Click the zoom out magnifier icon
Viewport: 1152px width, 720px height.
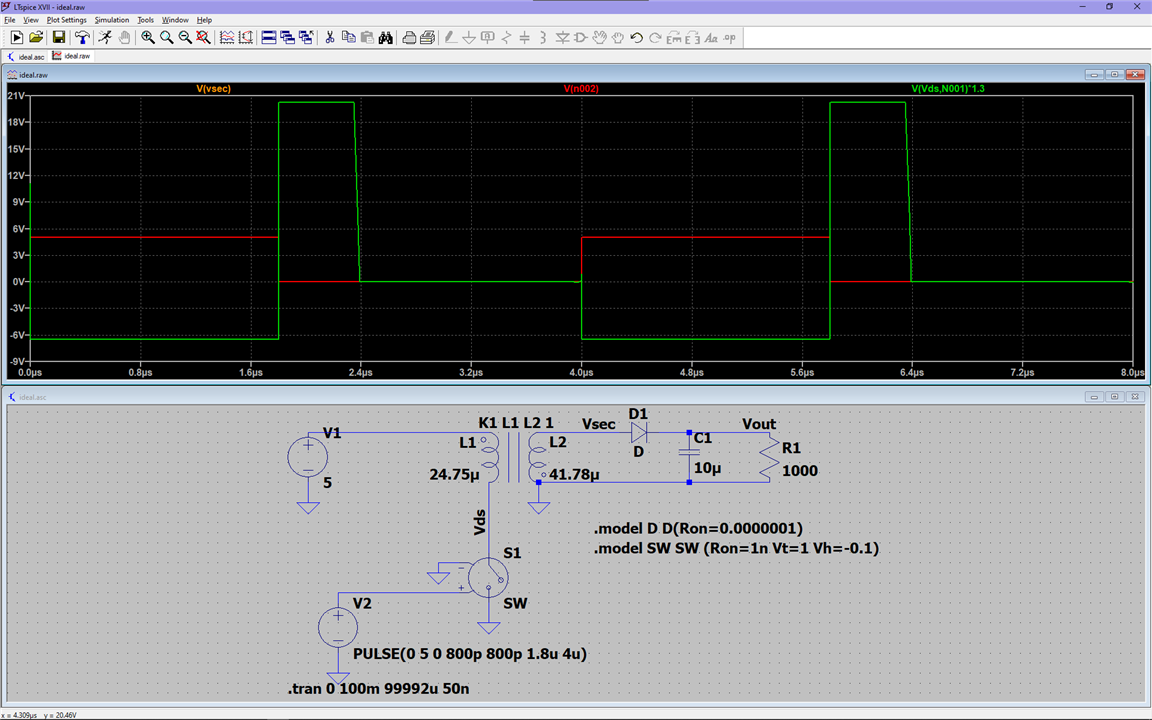click(185, 38)
